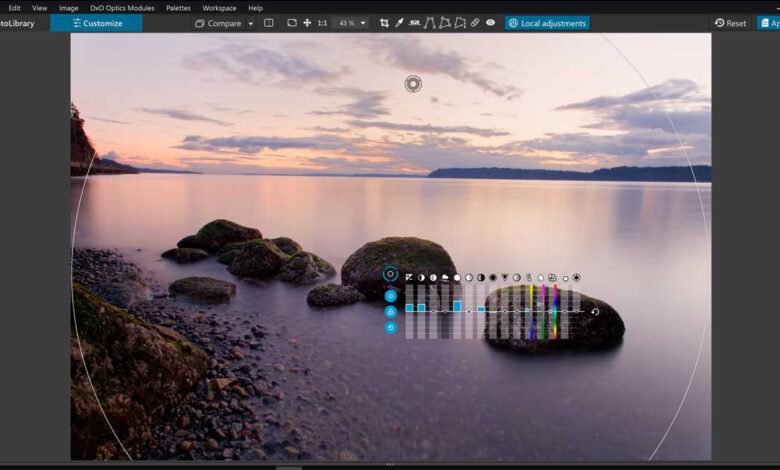Toggle the Local adjustments mode

[x=547, y=23]
